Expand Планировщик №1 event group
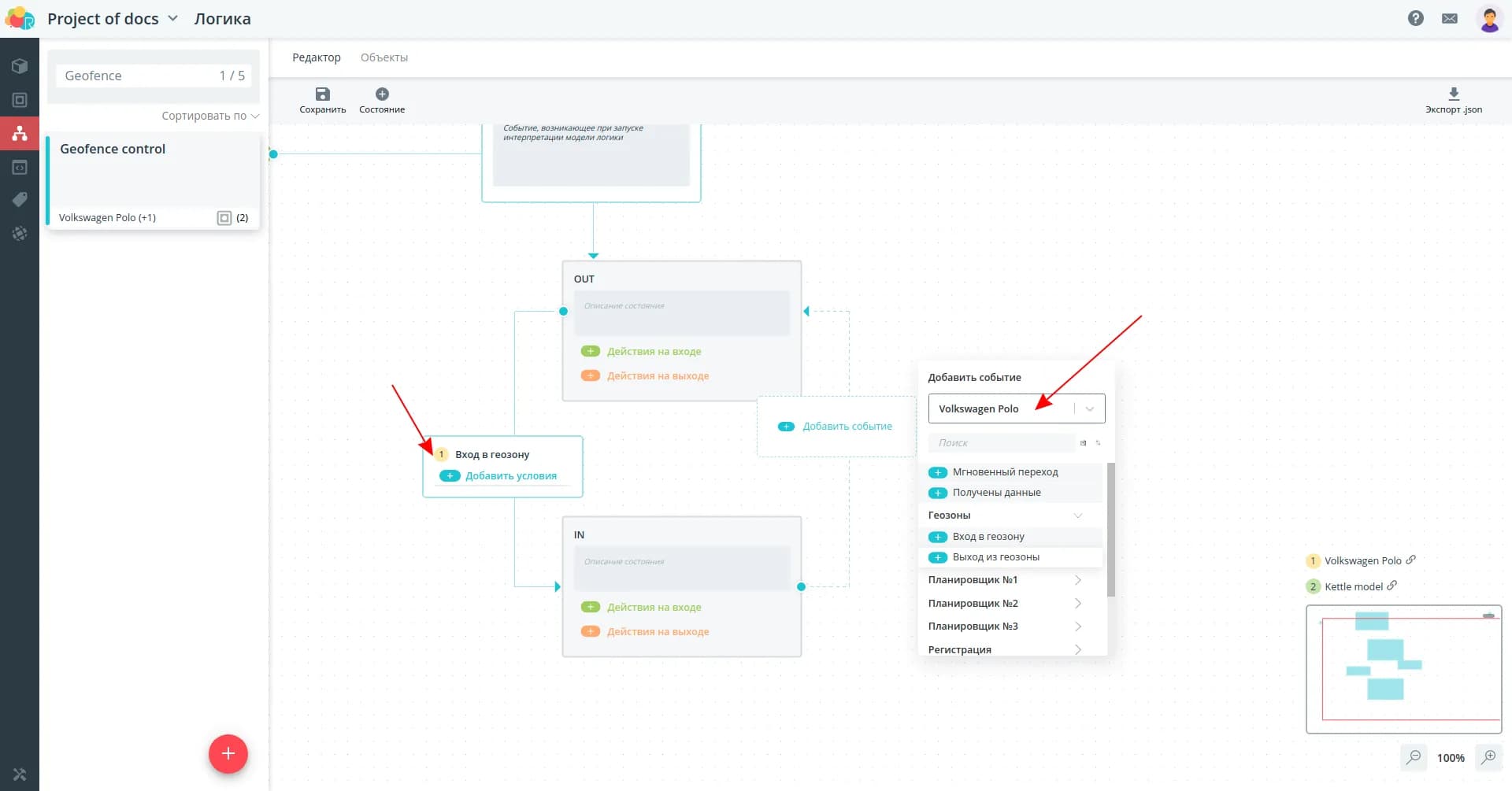 (x=1077, y=580)
